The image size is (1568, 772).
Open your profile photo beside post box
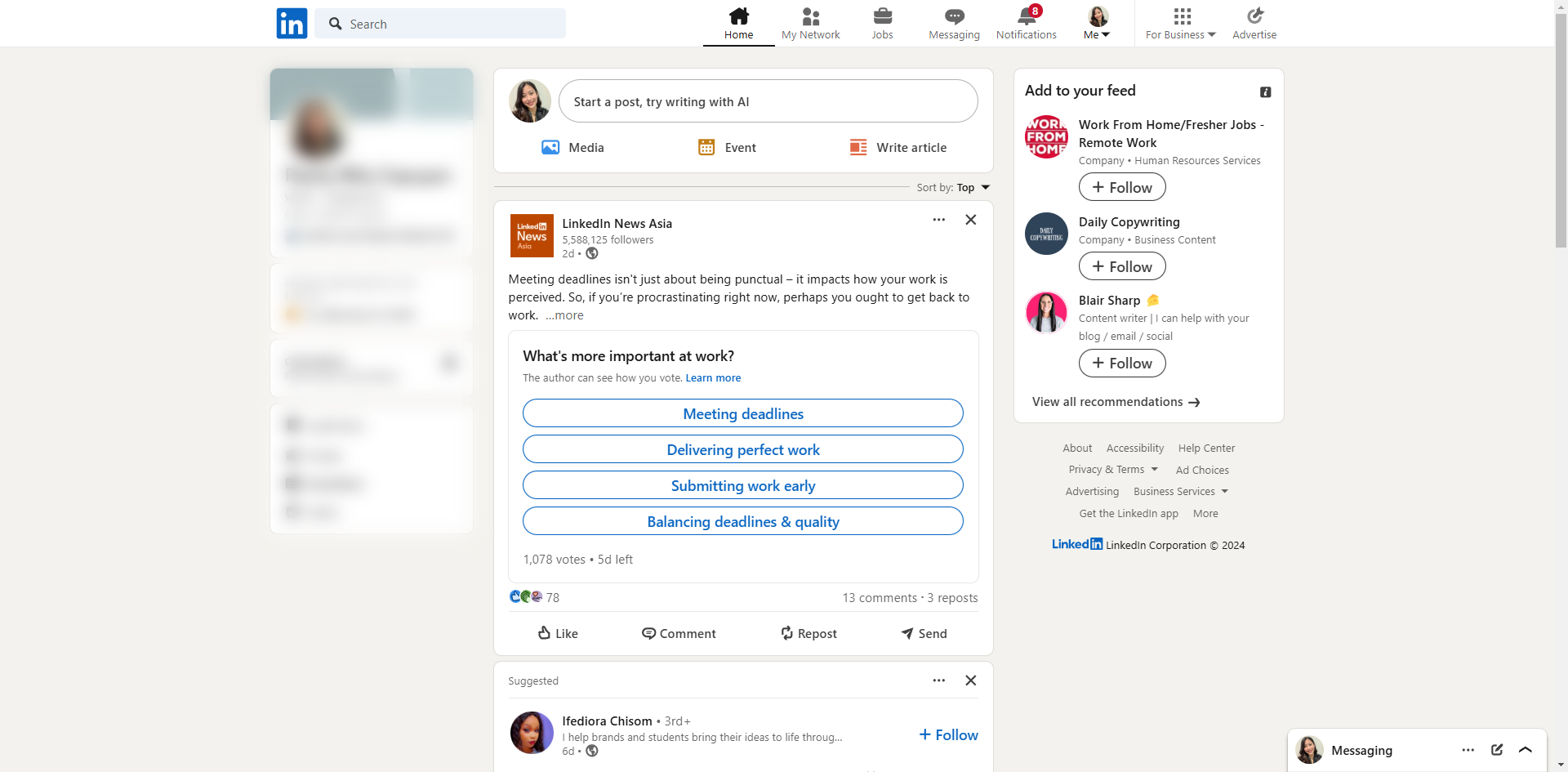click(x=530, y=101)
